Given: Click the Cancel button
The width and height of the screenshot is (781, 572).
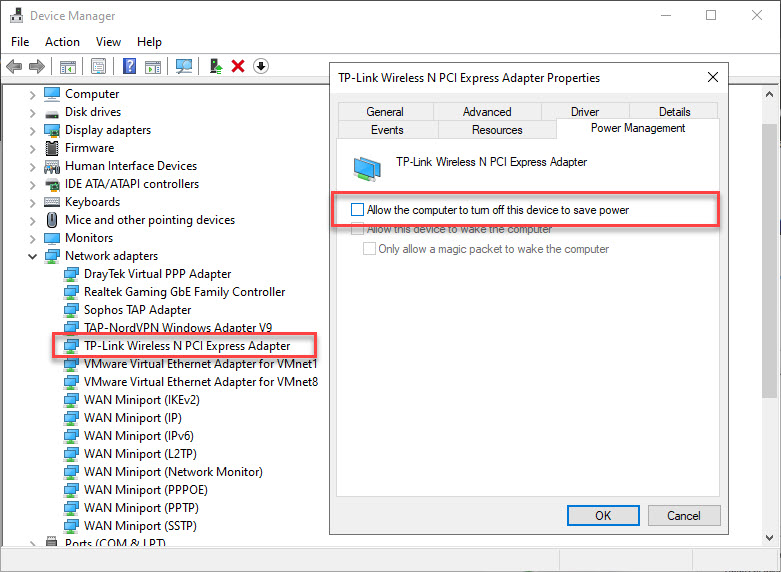Looking at the screenshot, I should click(x=684, y=515).
